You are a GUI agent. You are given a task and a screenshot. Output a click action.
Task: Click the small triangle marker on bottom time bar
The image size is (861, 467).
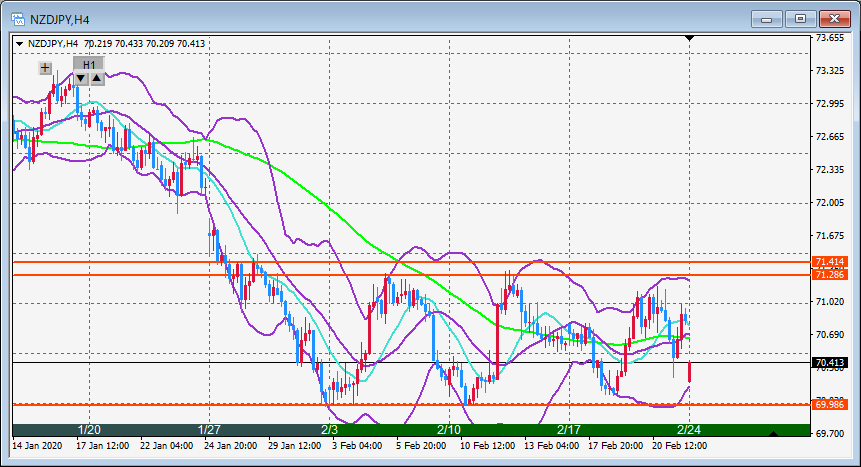coord(773,433)
